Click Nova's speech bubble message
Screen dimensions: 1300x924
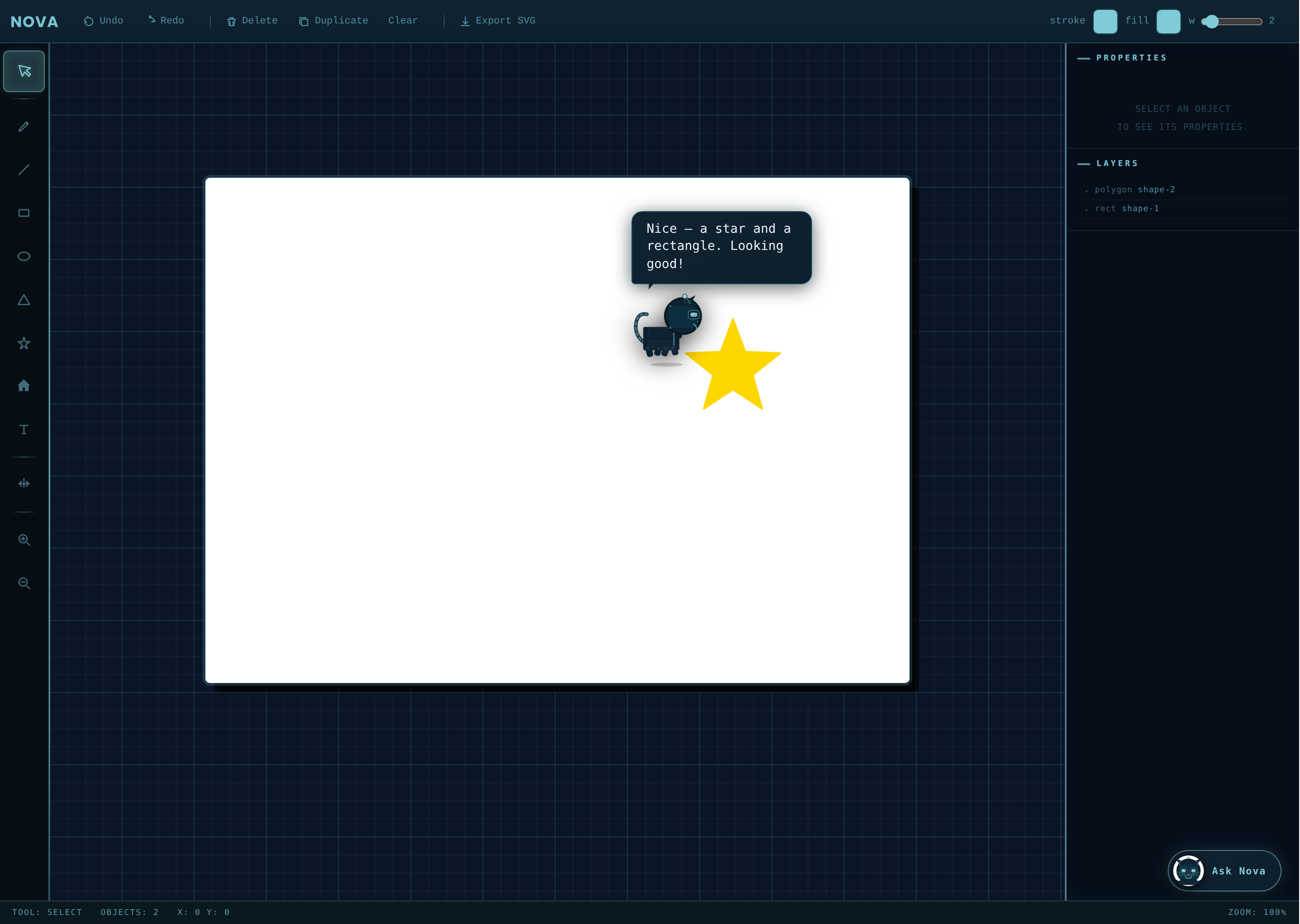coord(721,247)
